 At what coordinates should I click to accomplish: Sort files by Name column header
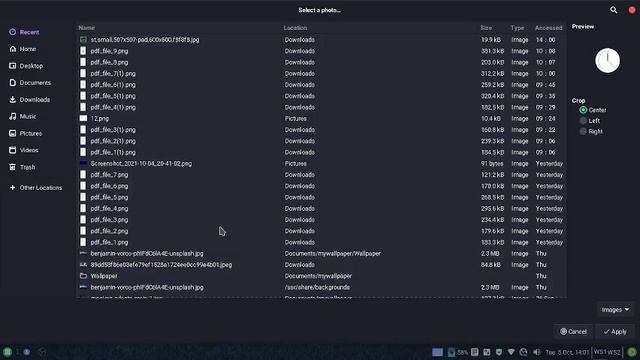(87, 28)
